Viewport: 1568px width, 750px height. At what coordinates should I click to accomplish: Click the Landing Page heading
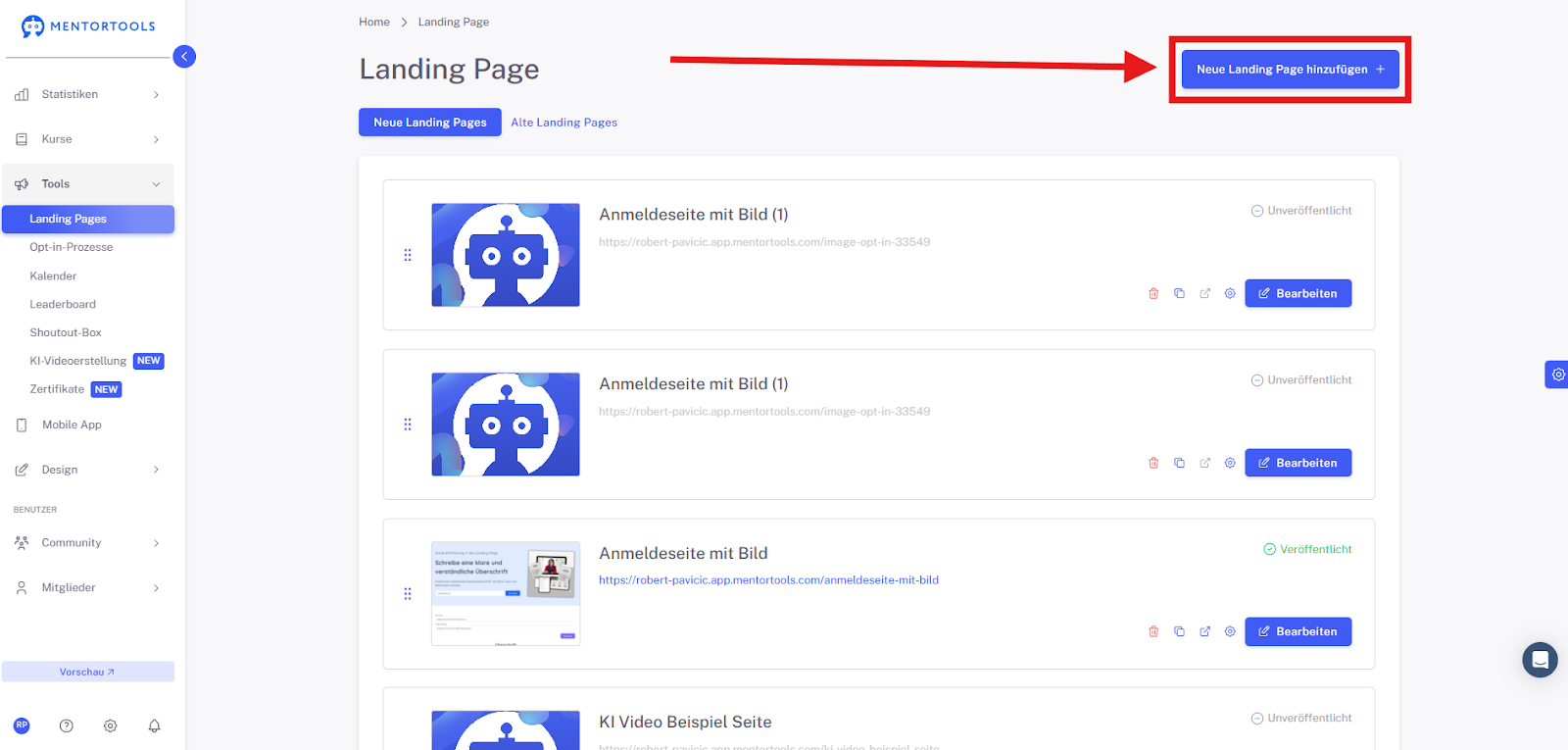click(x=450, y=69)
